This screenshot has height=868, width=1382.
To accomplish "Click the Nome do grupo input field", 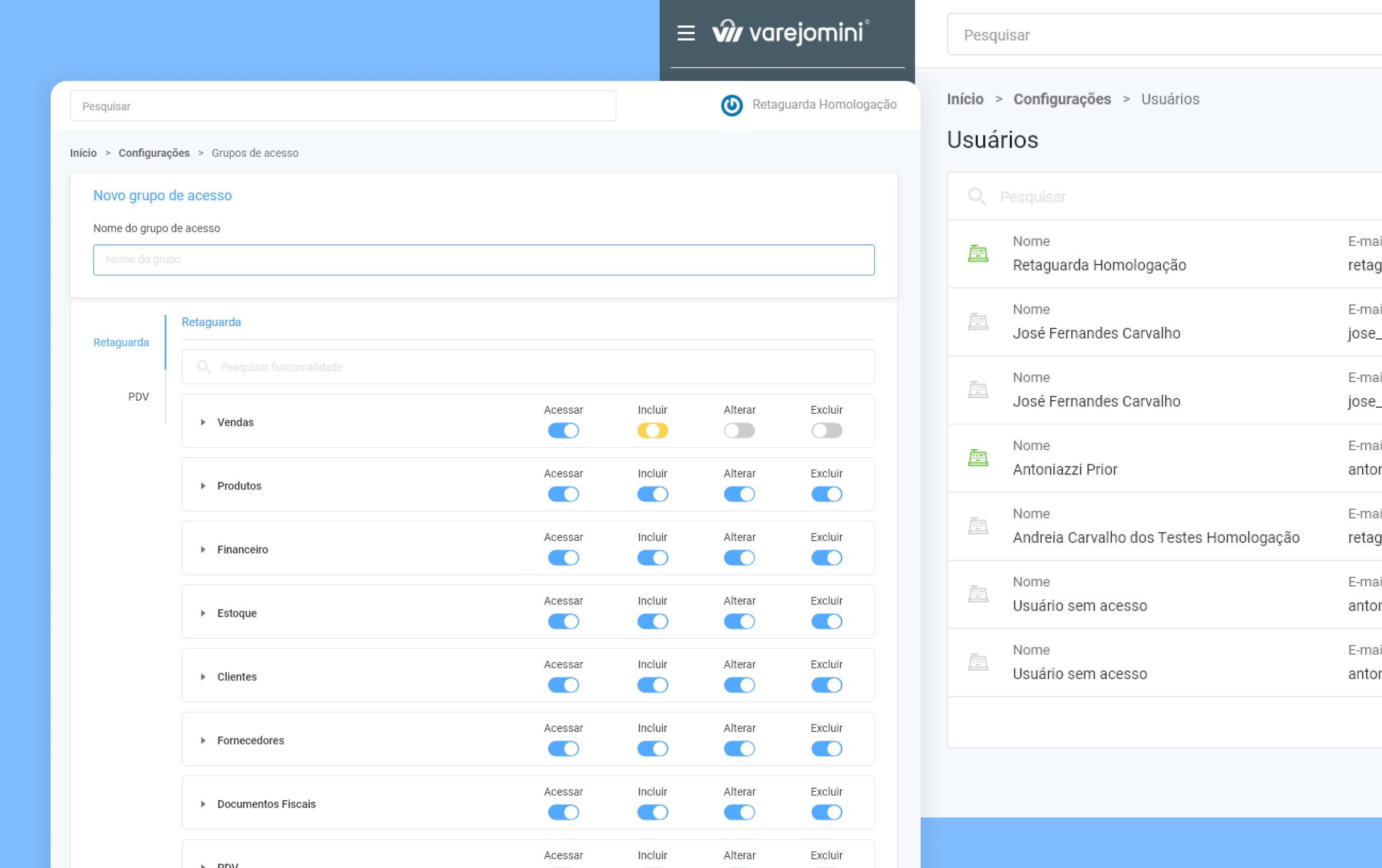I will coord(483,260).
